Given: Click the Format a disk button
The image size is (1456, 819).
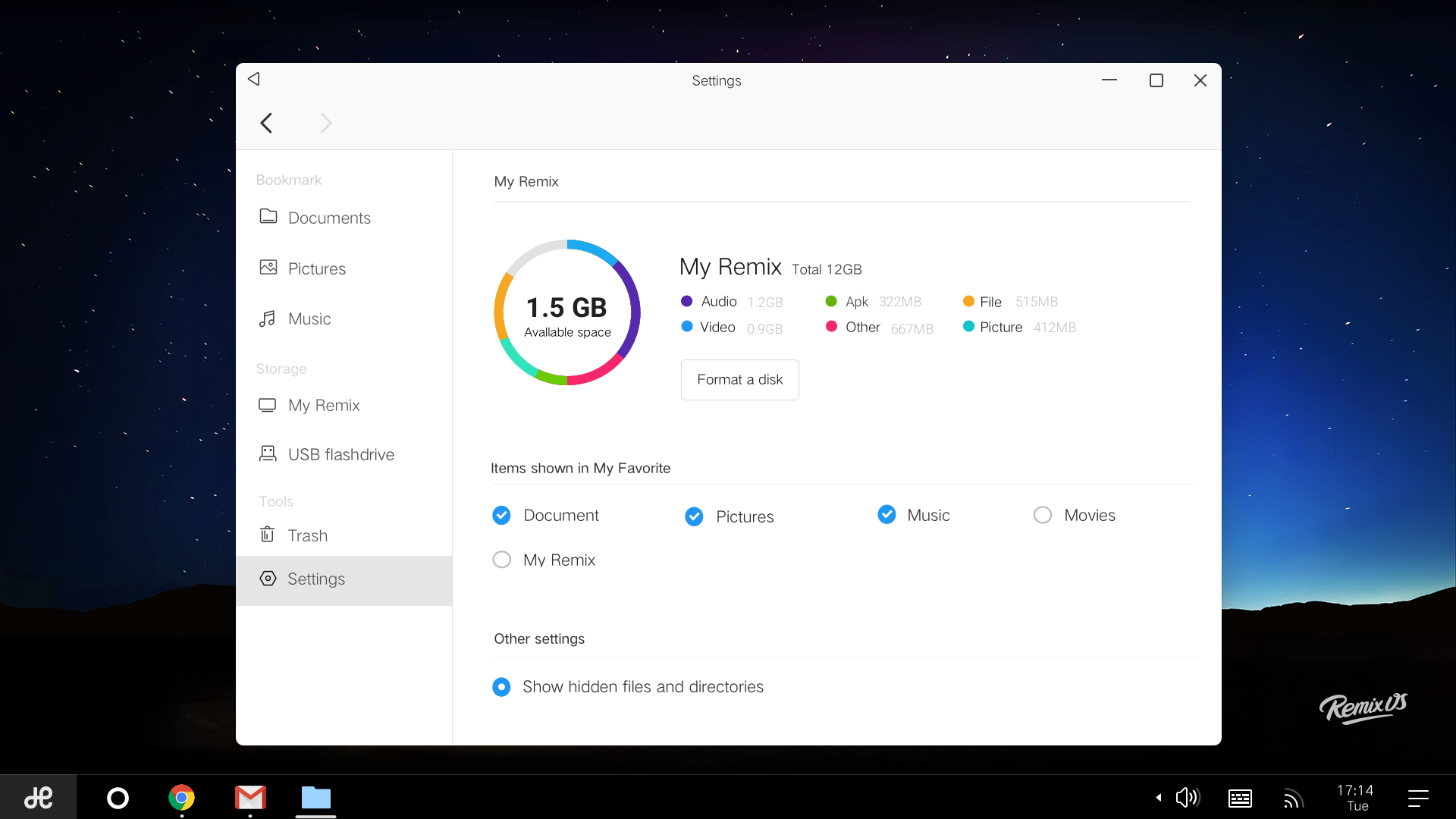Looking at the screenshot, I should click(x=739, y=378).
